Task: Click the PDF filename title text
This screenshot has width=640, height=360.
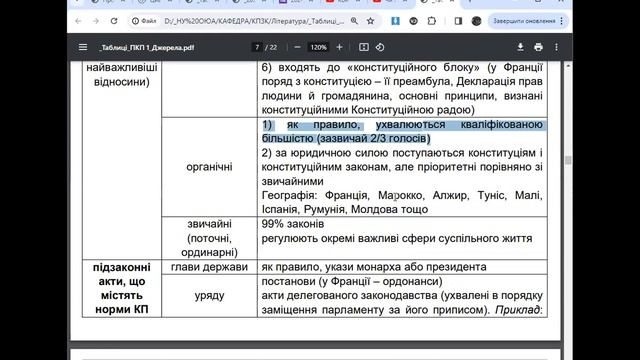Action: point(147,47)
